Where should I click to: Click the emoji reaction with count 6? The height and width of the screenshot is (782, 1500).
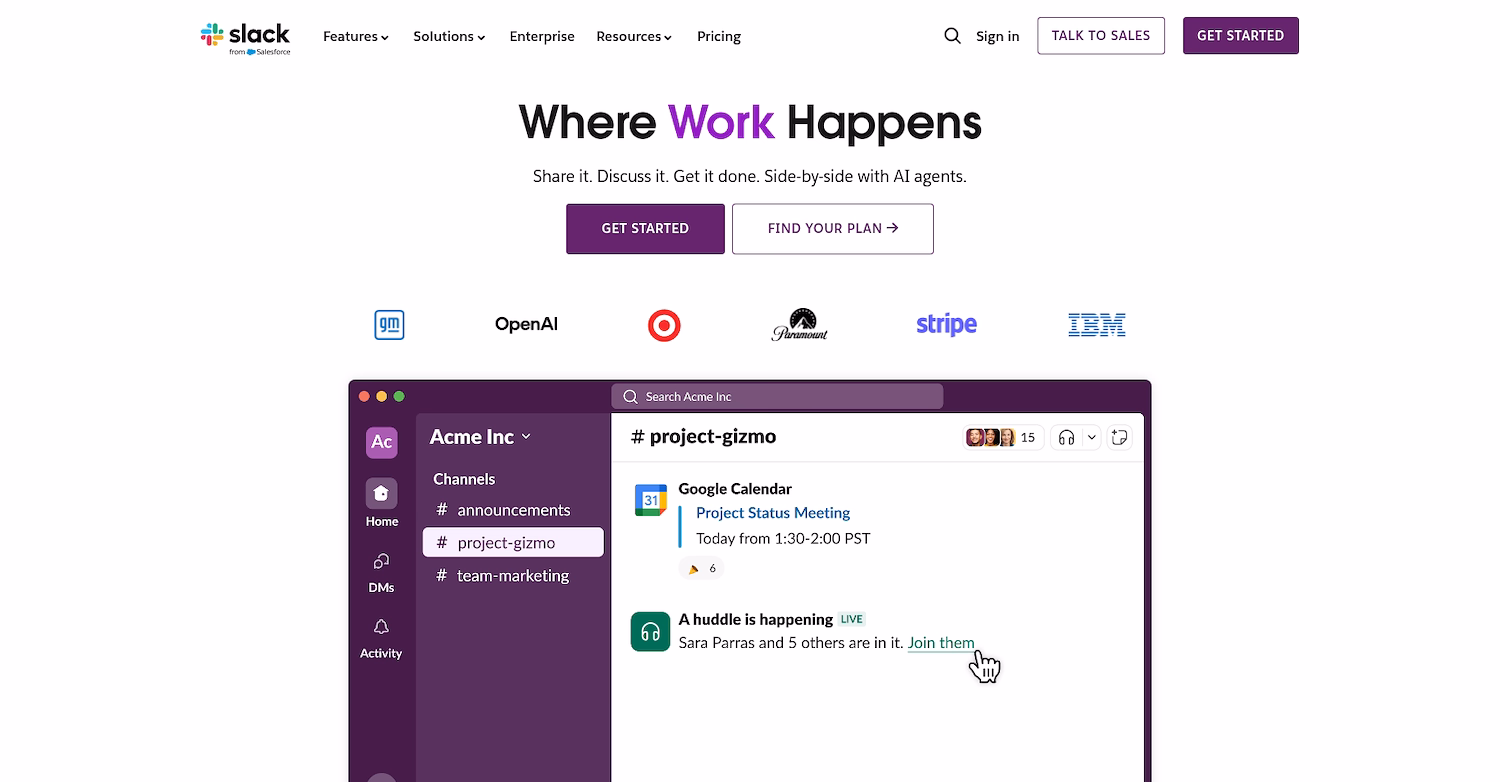(x=702, y=568)
